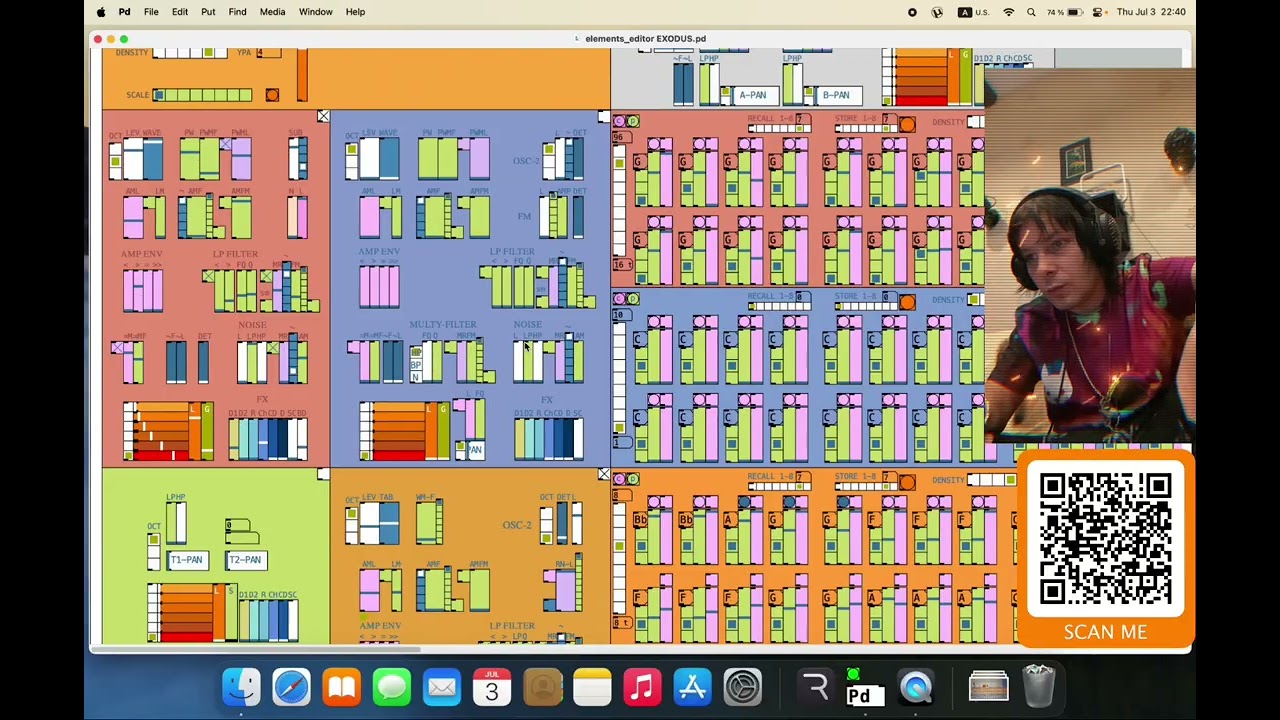
Task: Click the WAVE slider in blue oscillator section
Action: (389, 159)
